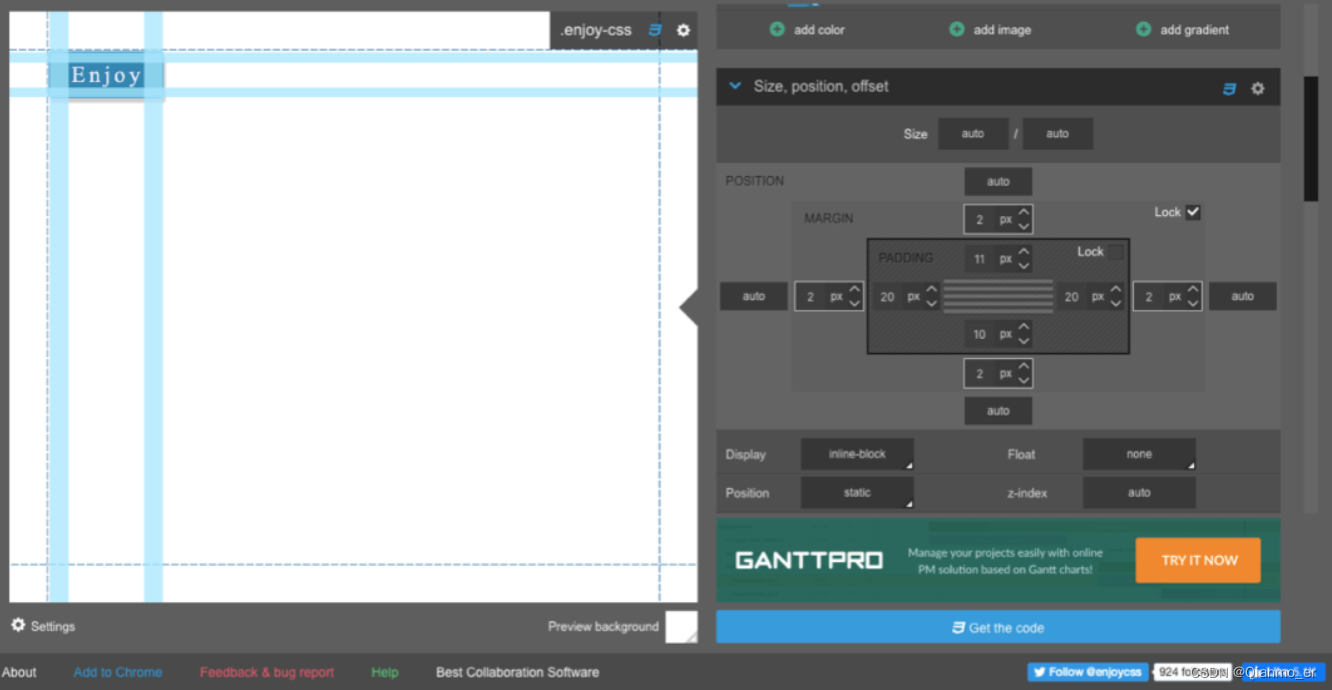Click the panel collapse triangle beside preview
1332x690 pixels.
click(x=688, y=308)
